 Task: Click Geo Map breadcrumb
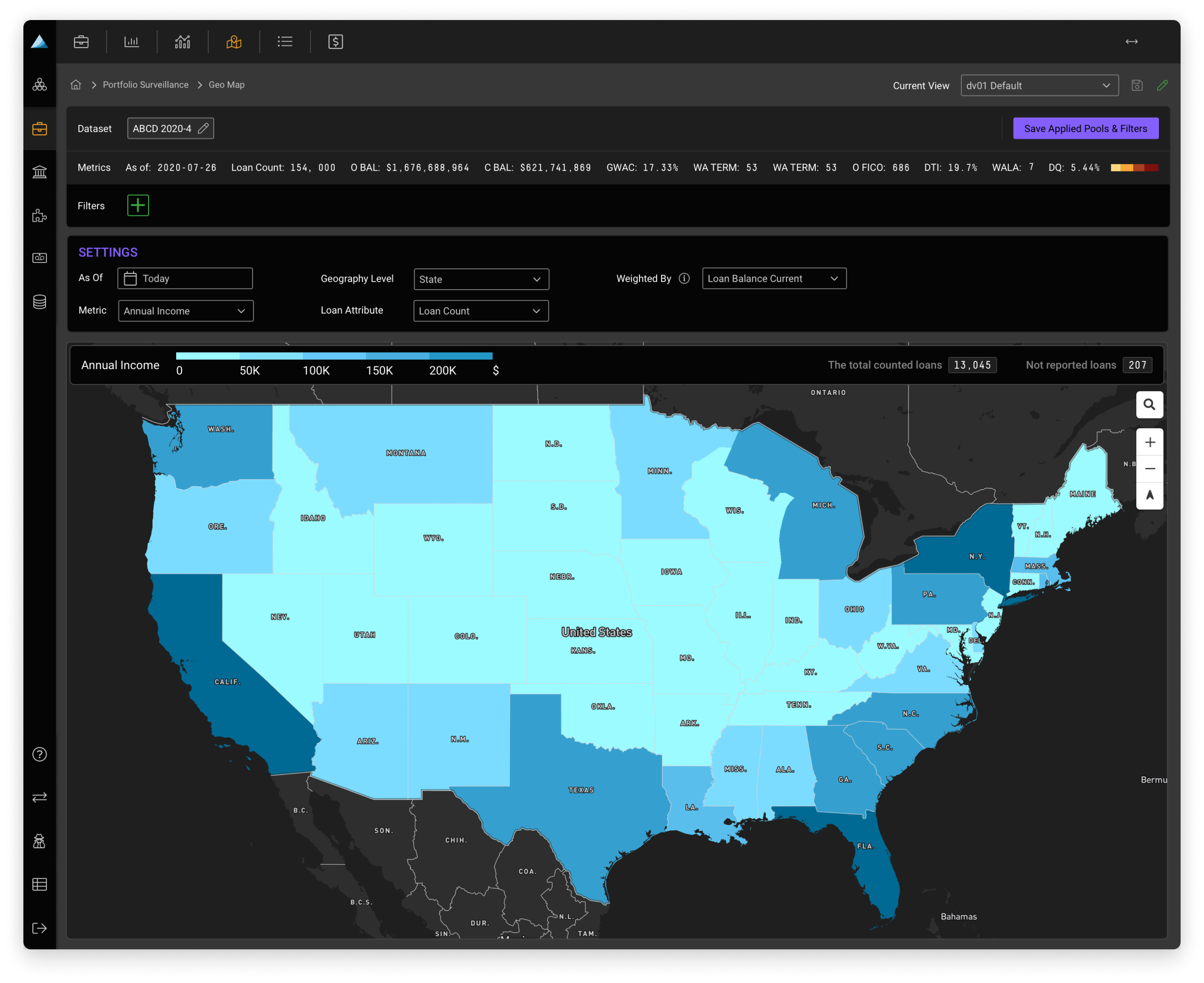[x=227, y=84]
